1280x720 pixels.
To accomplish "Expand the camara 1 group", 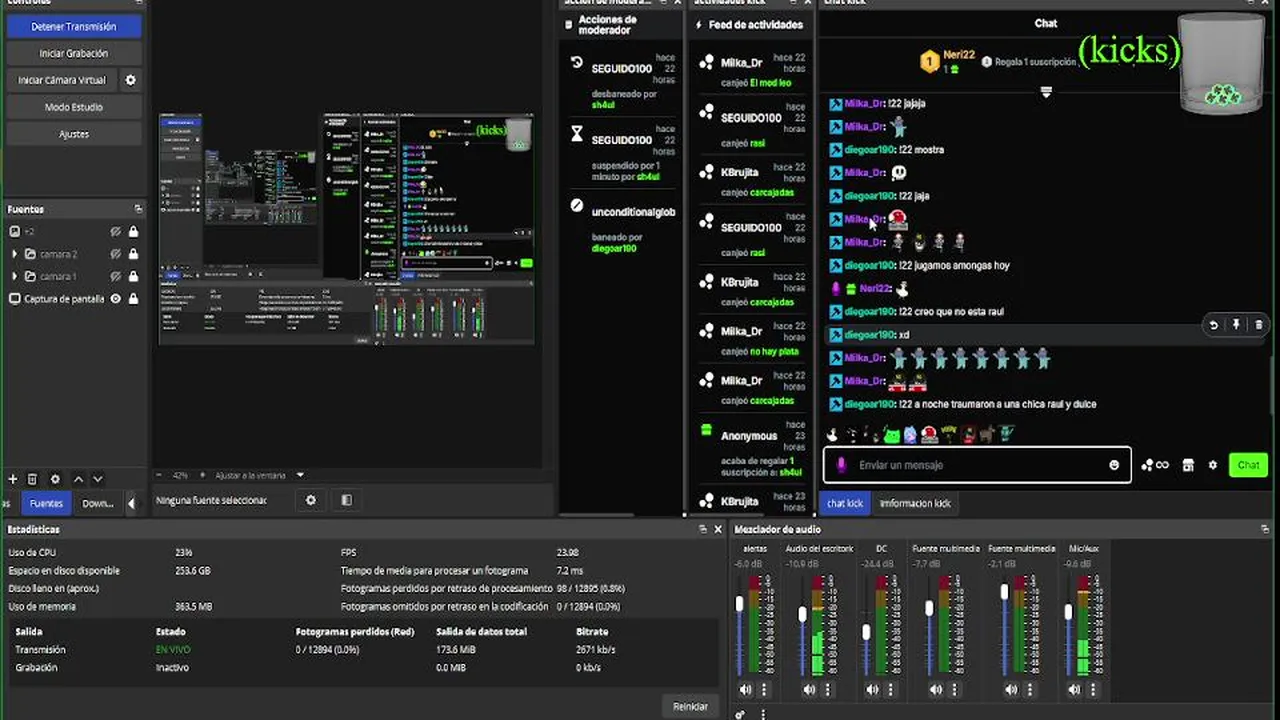I will pos(14,276).
